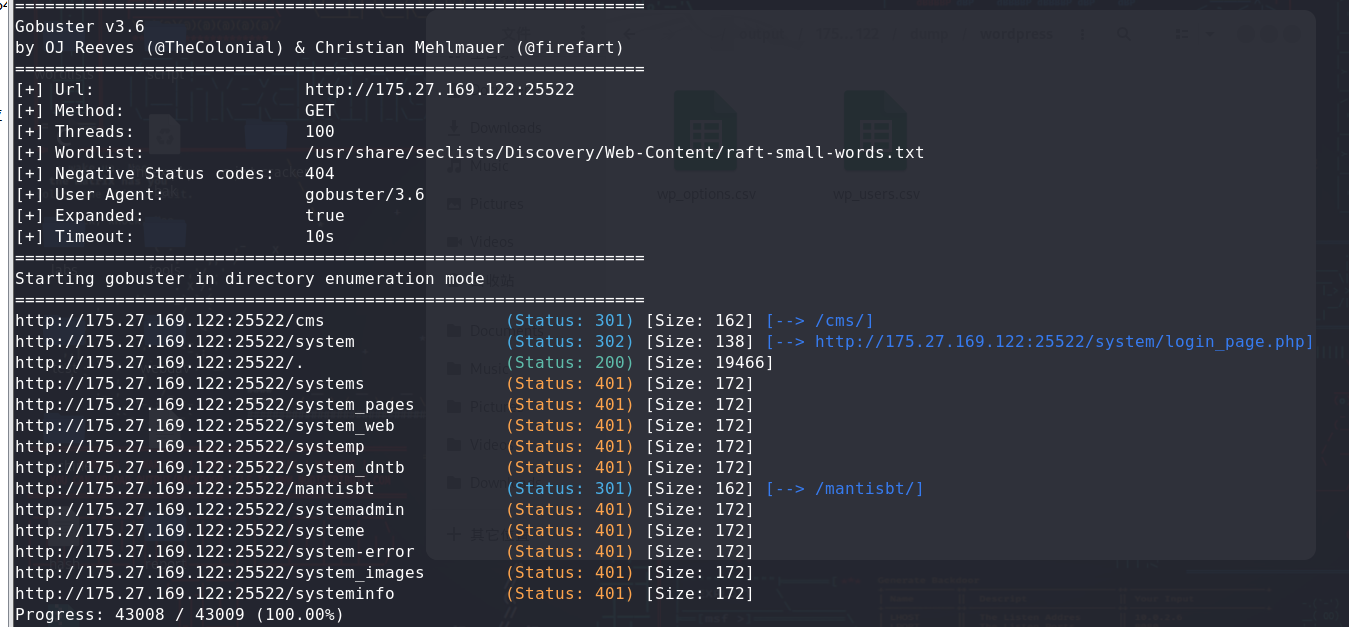Click the target URL on the Url line

point(439,90)
